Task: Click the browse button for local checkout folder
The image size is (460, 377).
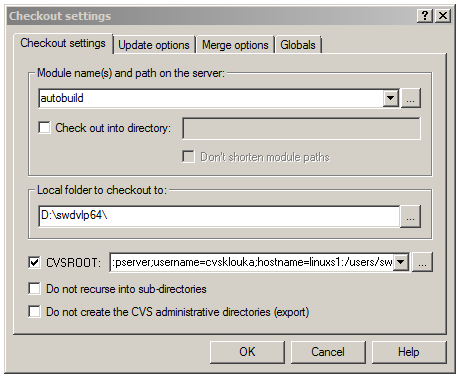Action: (x=411, y=217)
